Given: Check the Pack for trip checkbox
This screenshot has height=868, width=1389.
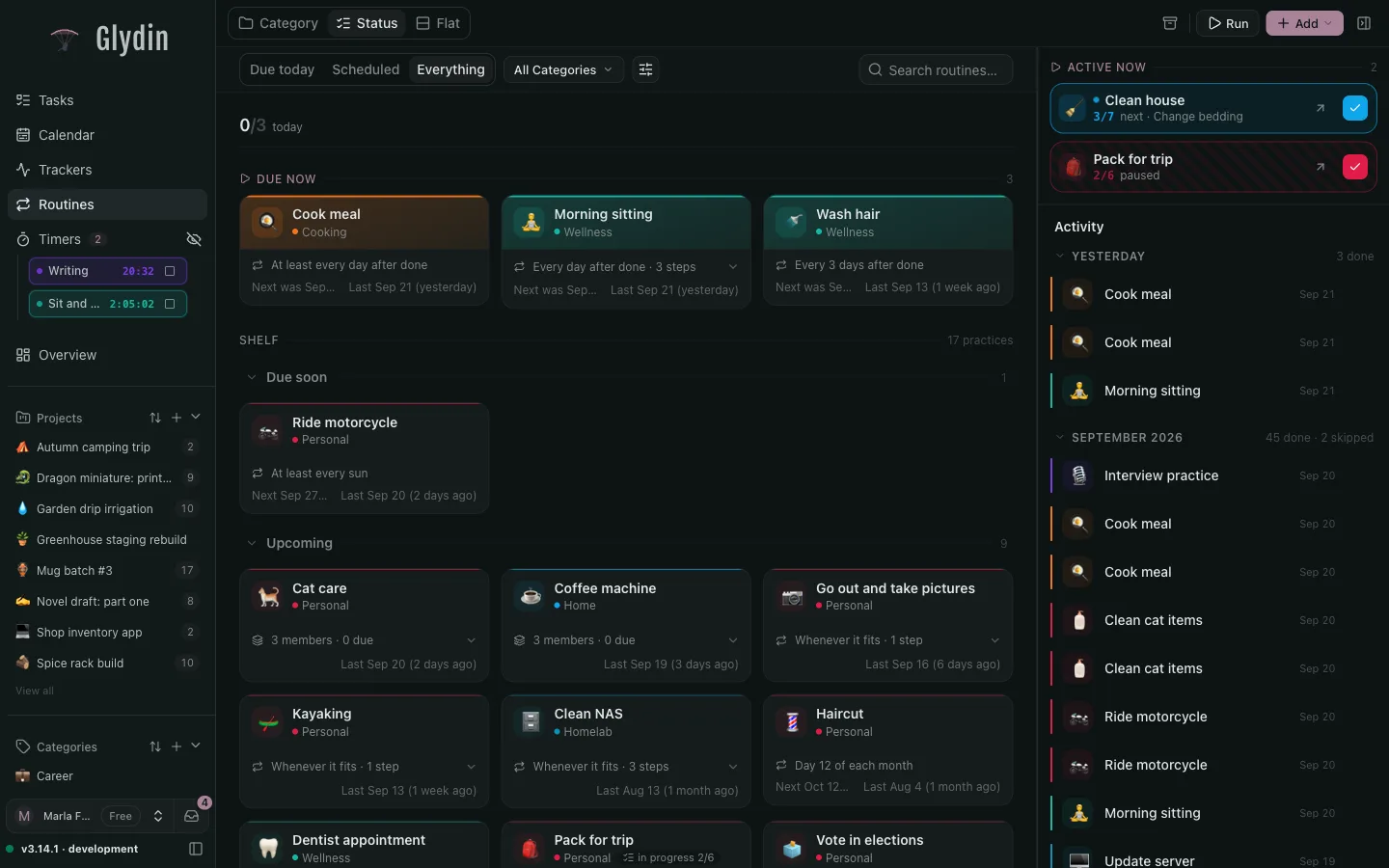Looking at the screenshot, I should (1354, 167).
